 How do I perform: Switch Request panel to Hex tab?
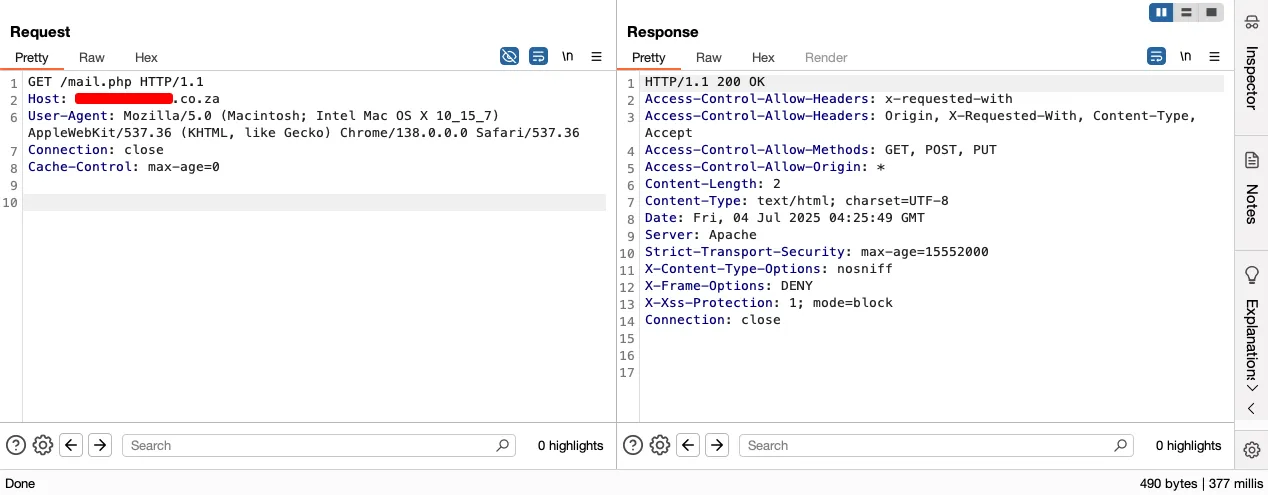point(146,58)
